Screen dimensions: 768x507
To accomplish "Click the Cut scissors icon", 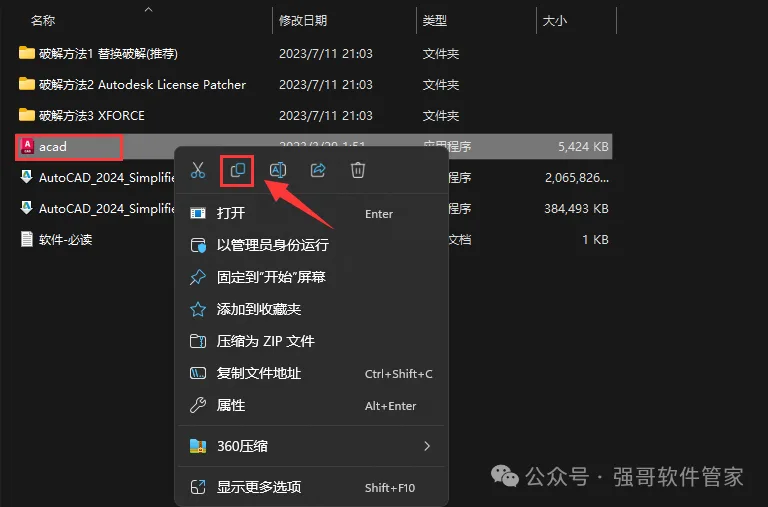I will 198,170.
